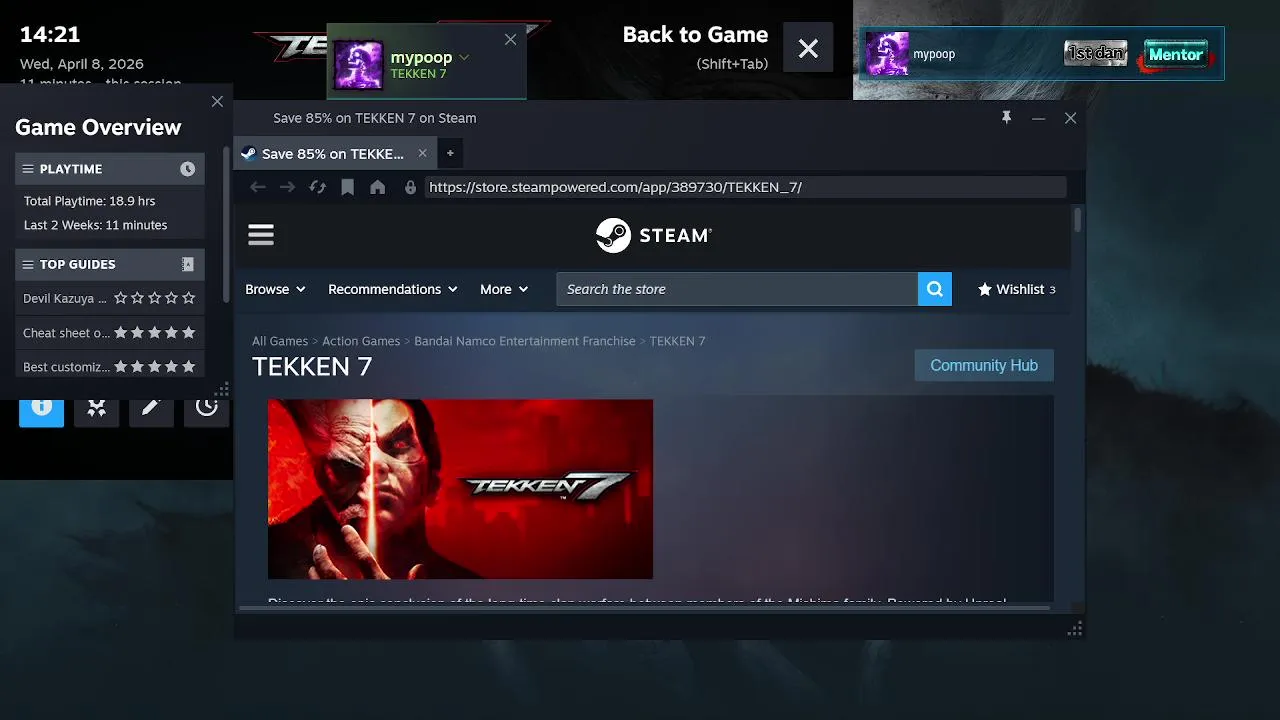This screenshot has height=720, width=1280.
Task: Click Bandai Namco Entertainment Franchise breadcrumb
Action: point(525,341)
